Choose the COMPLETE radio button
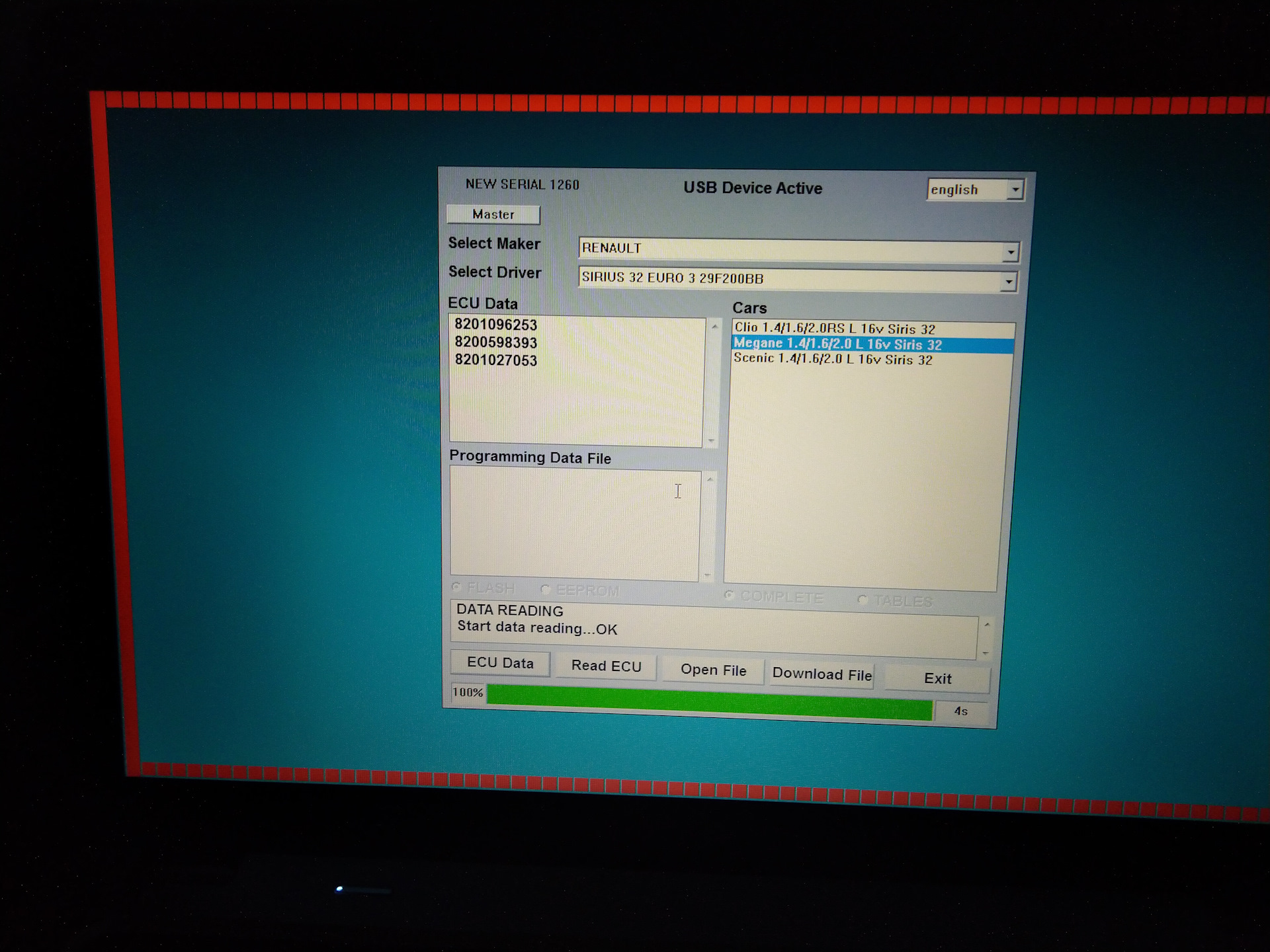Viewport: 1270px width, 952px height. point(730,596)
